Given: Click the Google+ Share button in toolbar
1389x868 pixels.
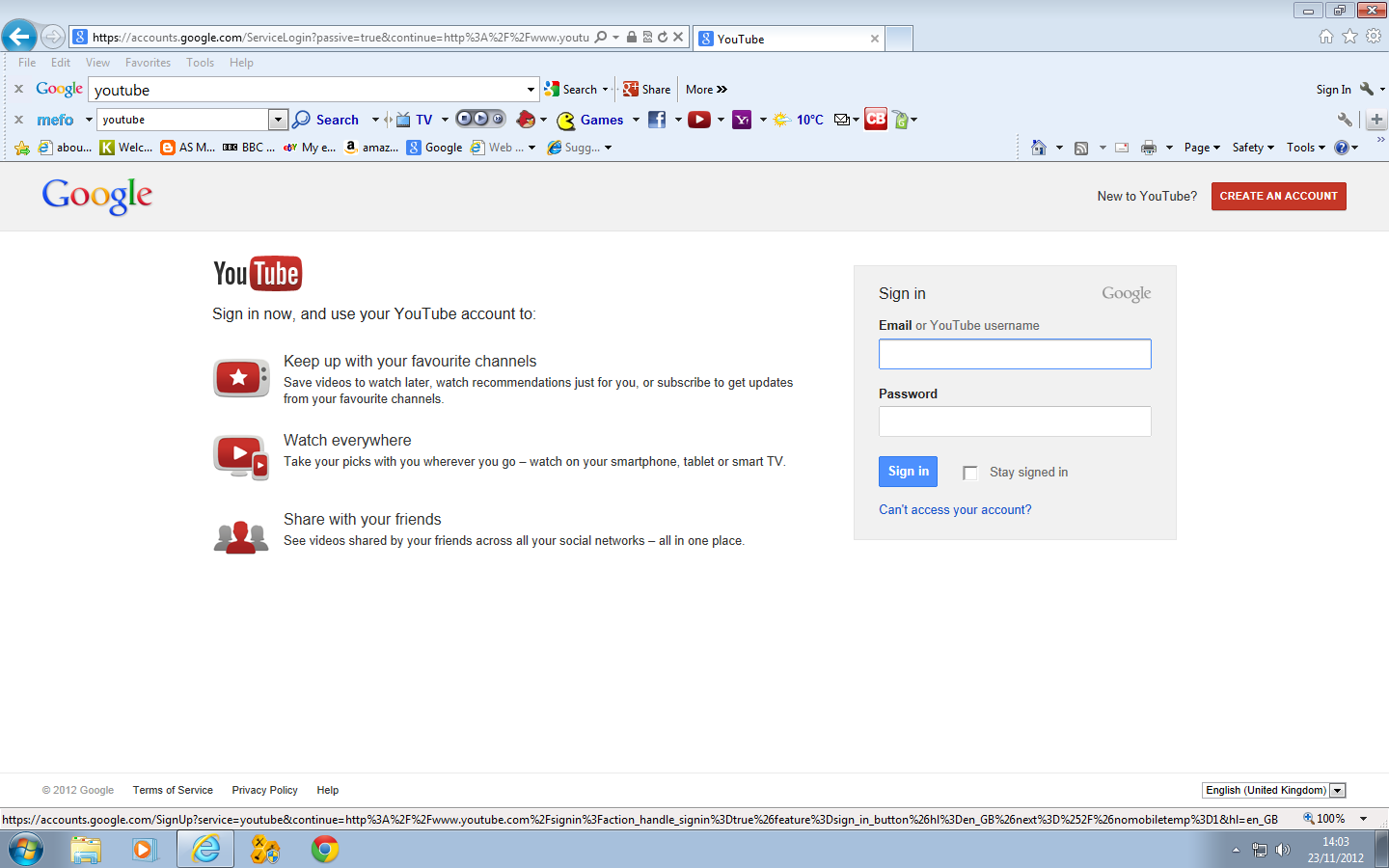Looking at the screenshot, I should tap(646, 89).
